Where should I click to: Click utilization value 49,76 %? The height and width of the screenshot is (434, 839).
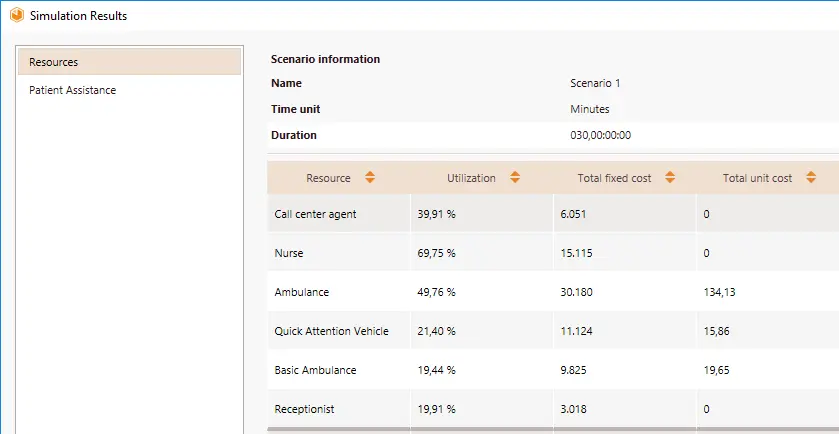(437, 292)
